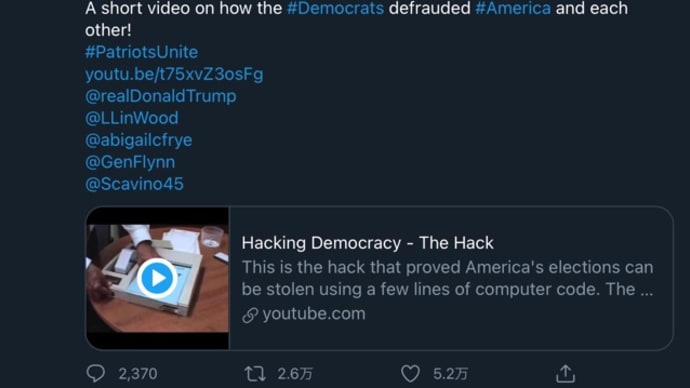This screenshot has width=690, height=388.
Task: Like the tweet with heart icon
Action: pos(410,374)
